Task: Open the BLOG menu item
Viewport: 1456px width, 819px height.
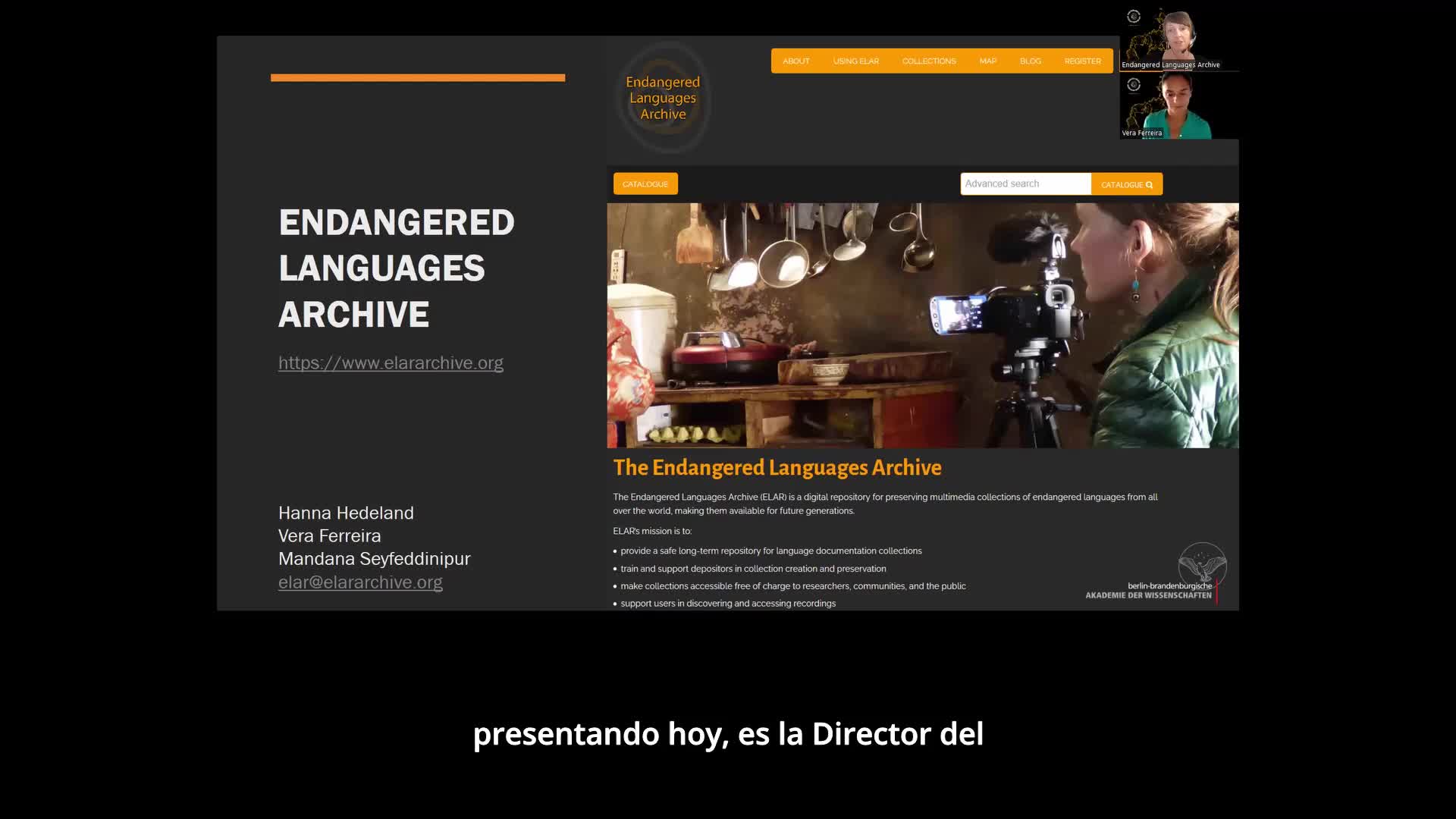Action: 1030,61
